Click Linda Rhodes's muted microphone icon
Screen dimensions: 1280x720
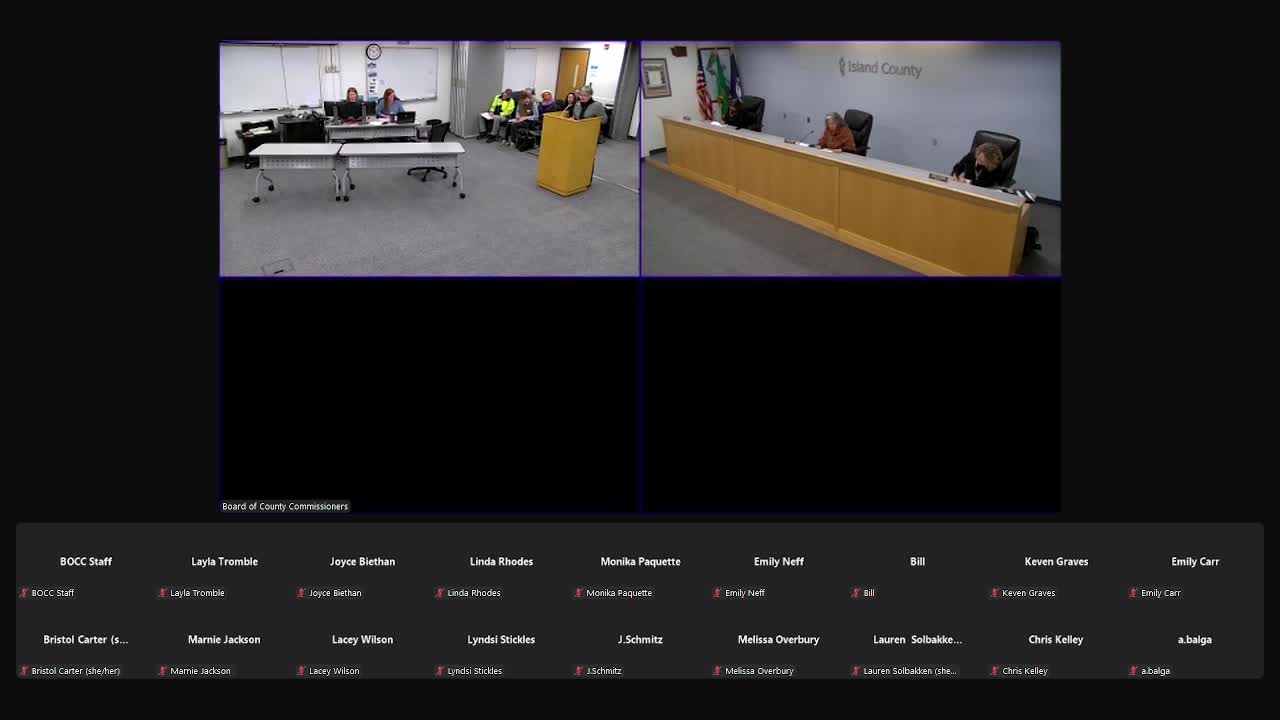[x=440, y=593]
